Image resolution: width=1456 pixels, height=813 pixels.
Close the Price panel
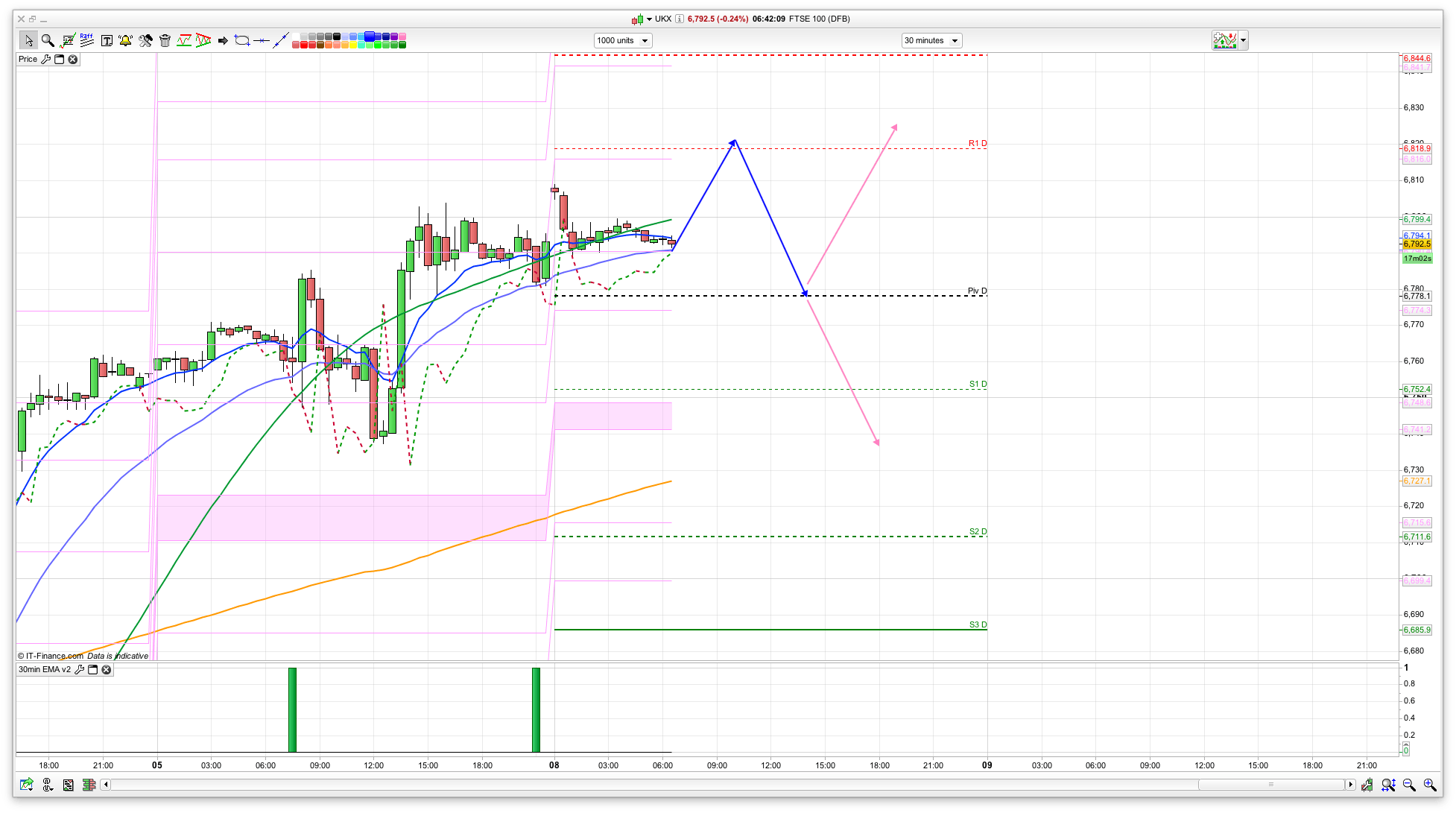pyautogui.click(x=73, y=59)
